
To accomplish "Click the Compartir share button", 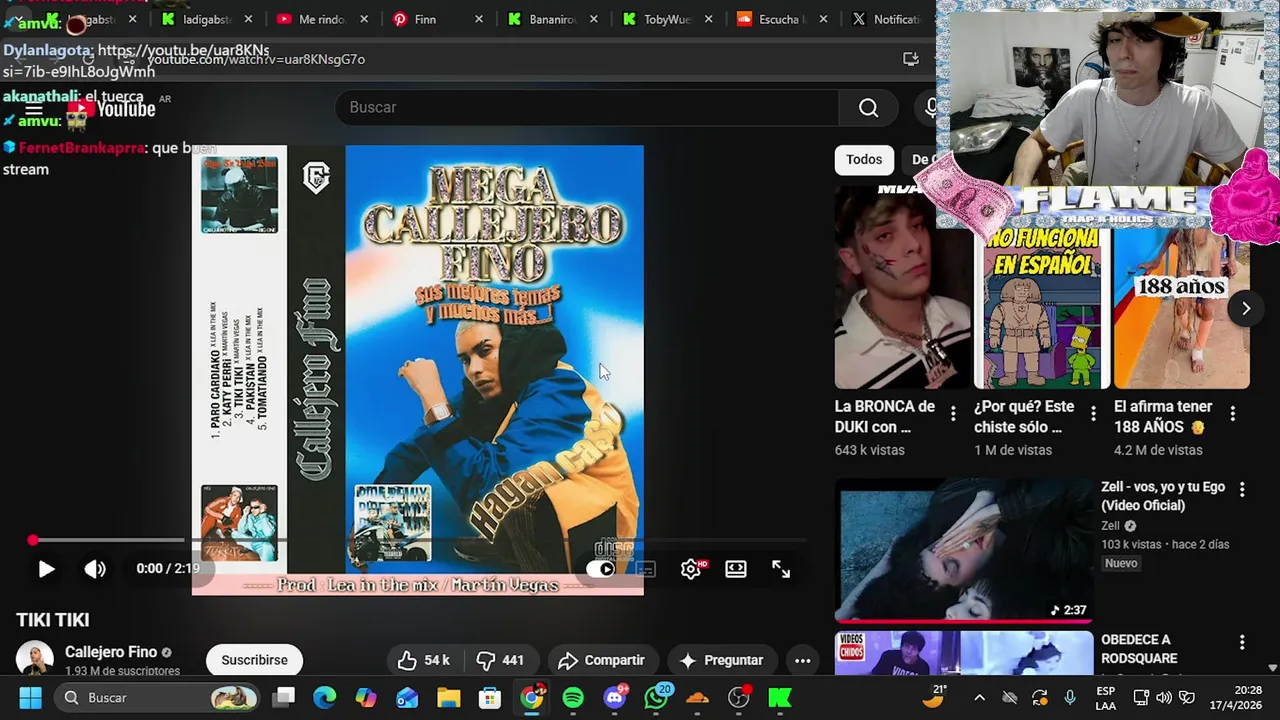I will point(601,660).
